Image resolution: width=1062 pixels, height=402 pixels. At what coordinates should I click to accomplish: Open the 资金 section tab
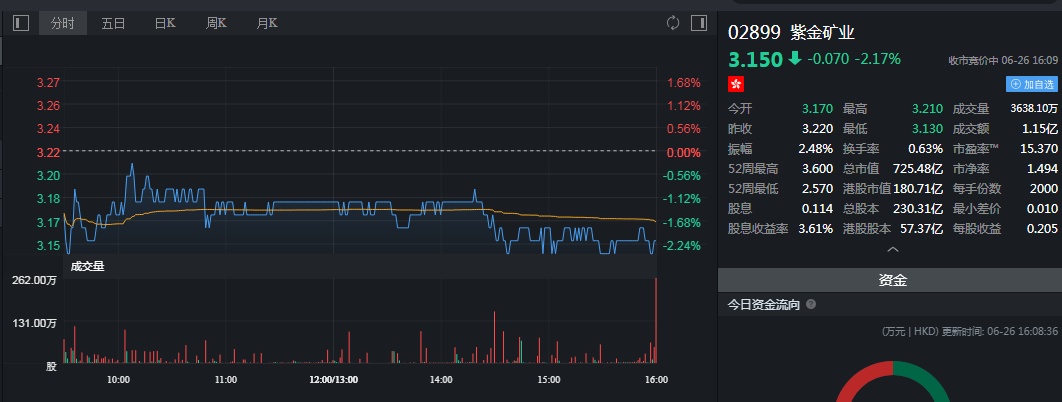tap(892, 281)
